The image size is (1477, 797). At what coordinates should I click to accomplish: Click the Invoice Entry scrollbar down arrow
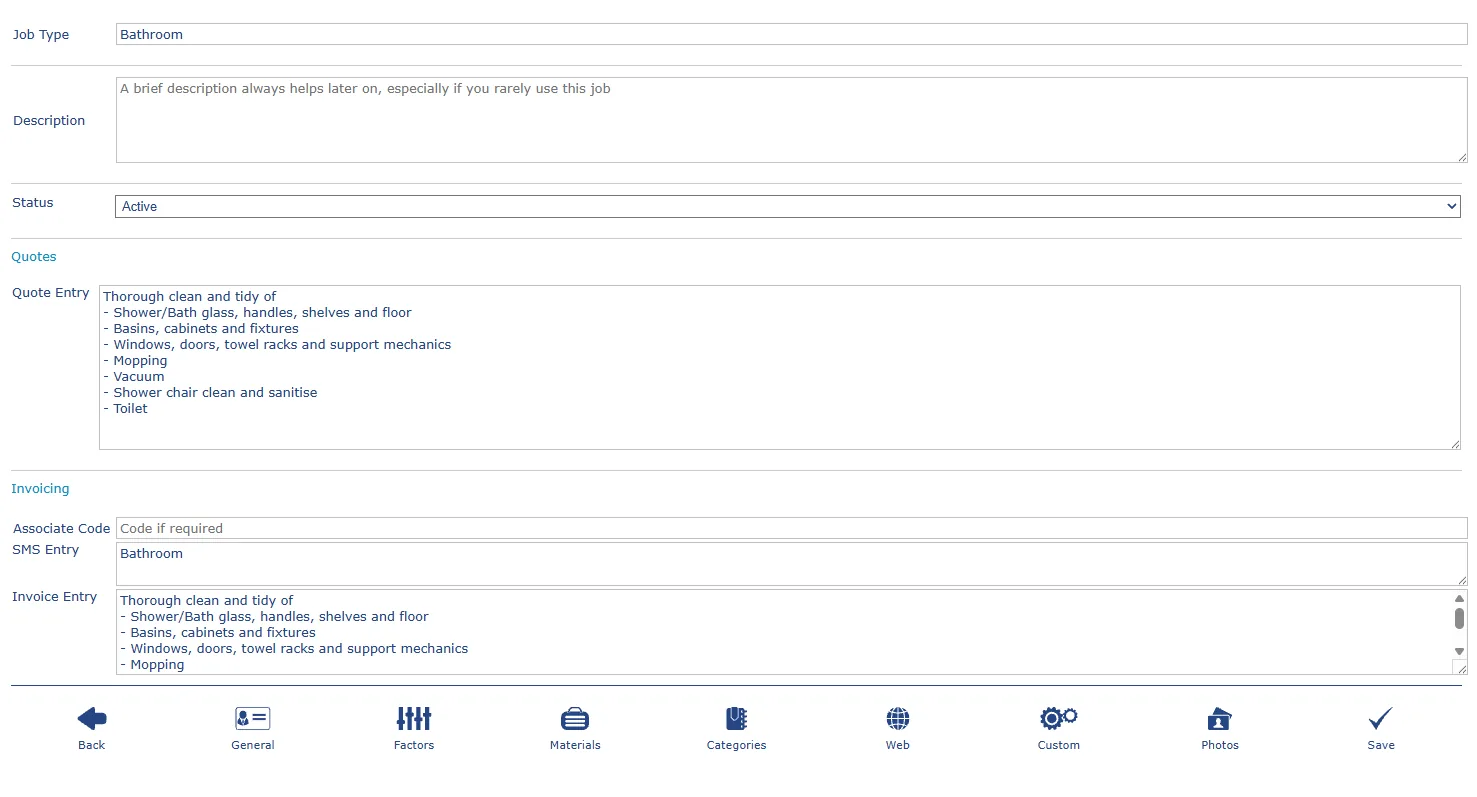coord(1460,652)
